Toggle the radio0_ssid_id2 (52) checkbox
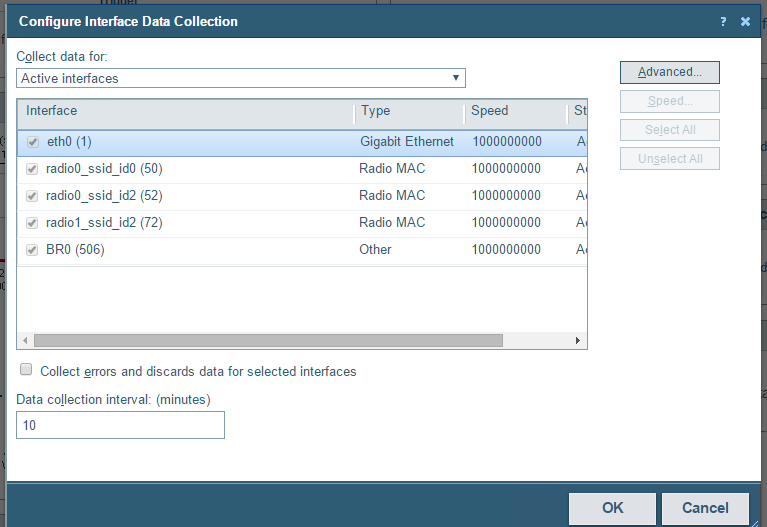 (x=32, y=196)
